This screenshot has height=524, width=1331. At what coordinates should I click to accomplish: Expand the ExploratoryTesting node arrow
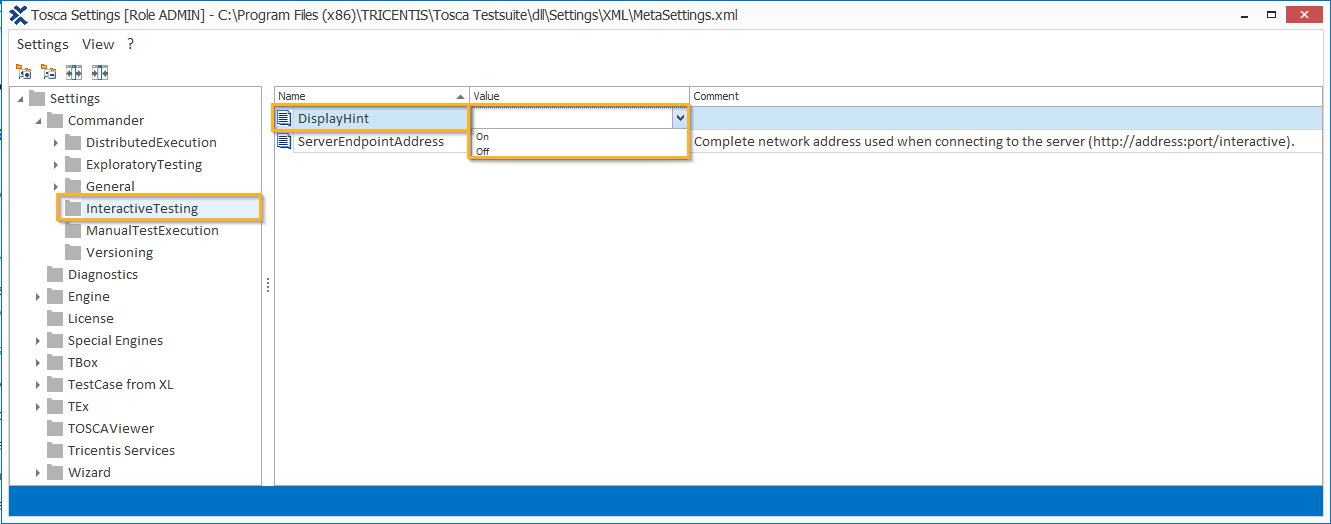pos(56,164)
